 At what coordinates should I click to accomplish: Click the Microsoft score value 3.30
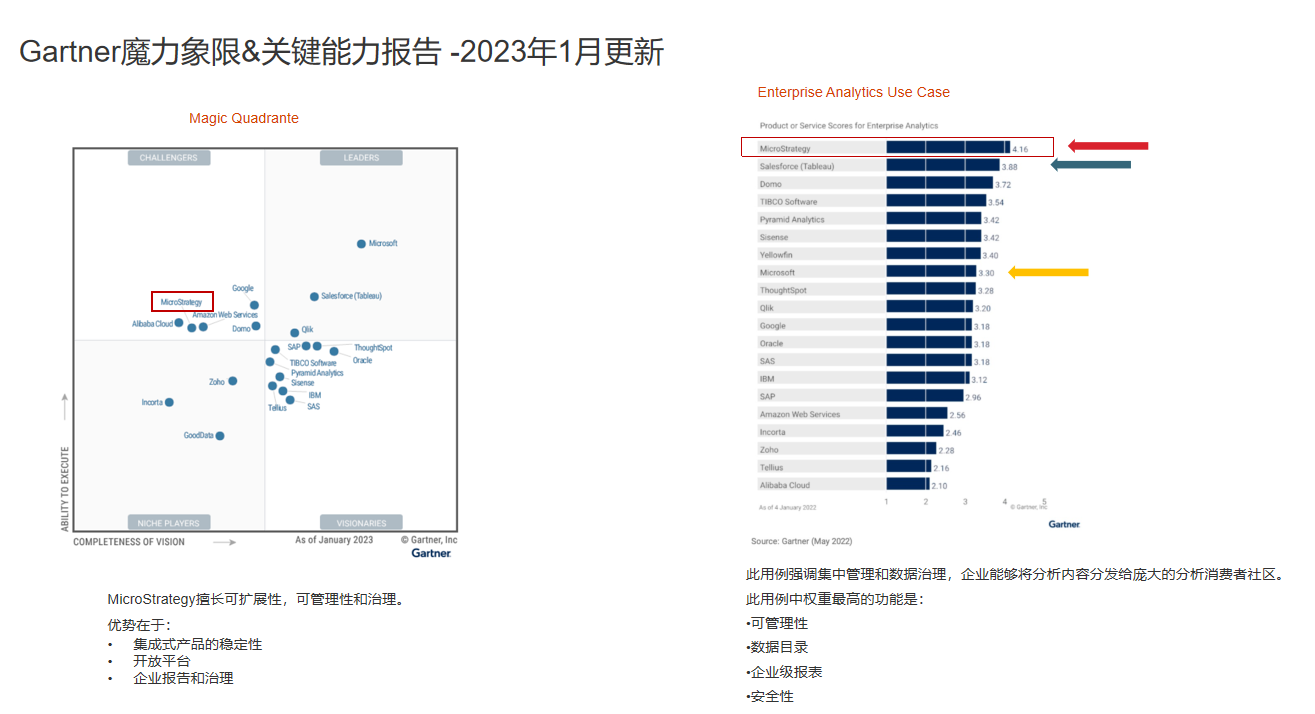[986, 273]
